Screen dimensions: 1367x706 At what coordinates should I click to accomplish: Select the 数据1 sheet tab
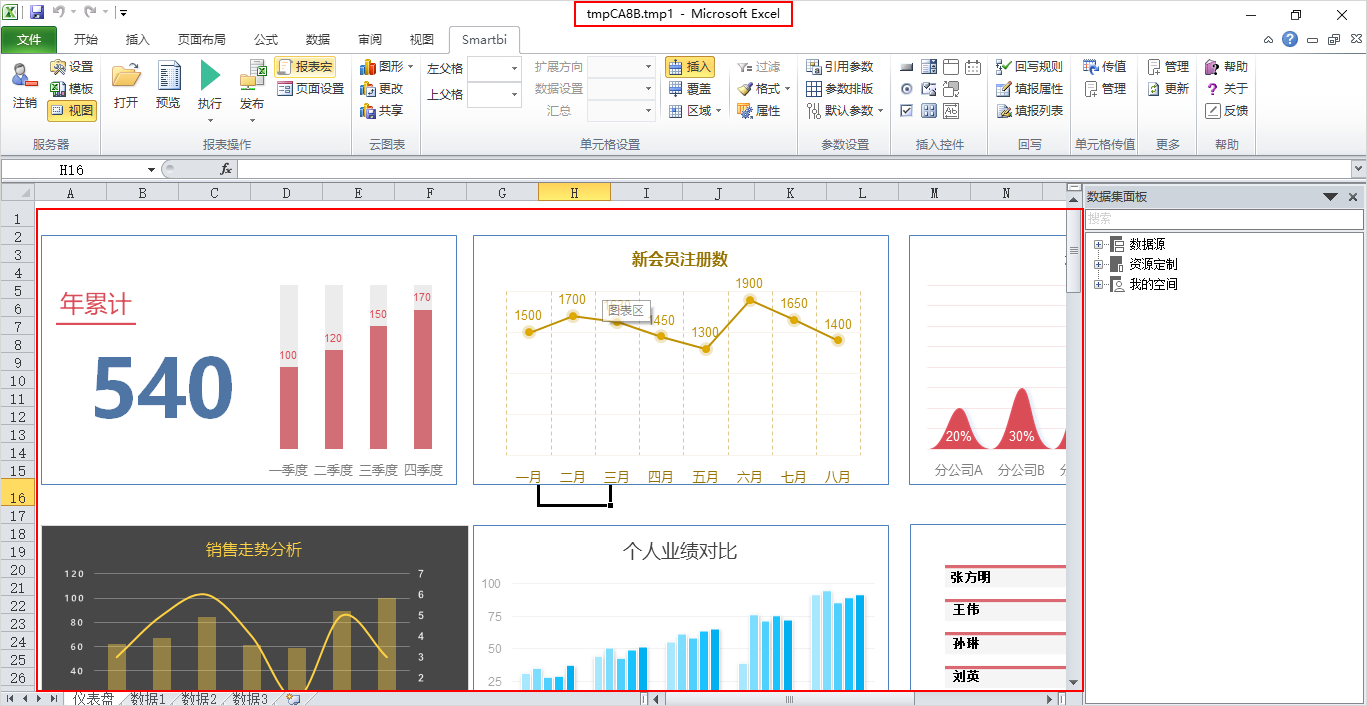point(148,699)
